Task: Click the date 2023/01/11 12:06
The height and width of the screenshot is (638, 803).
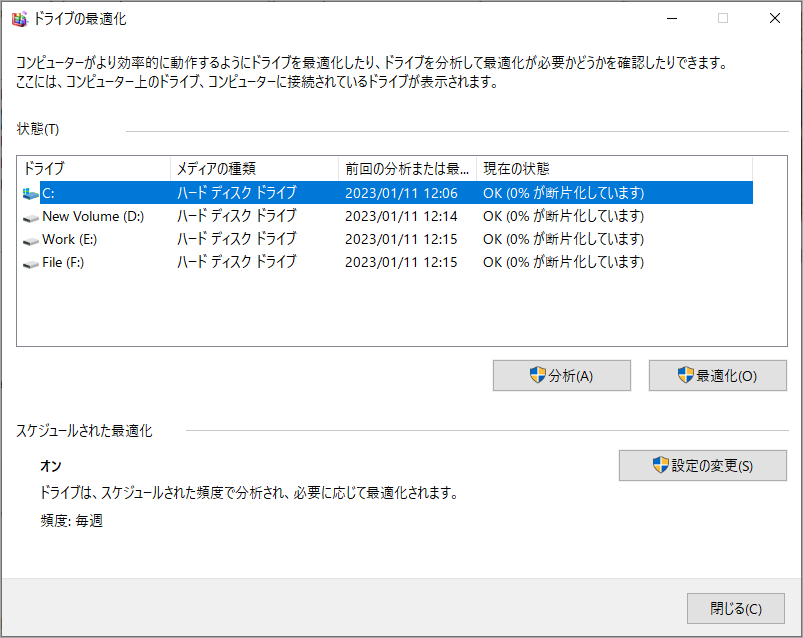Action: [401, 193]
